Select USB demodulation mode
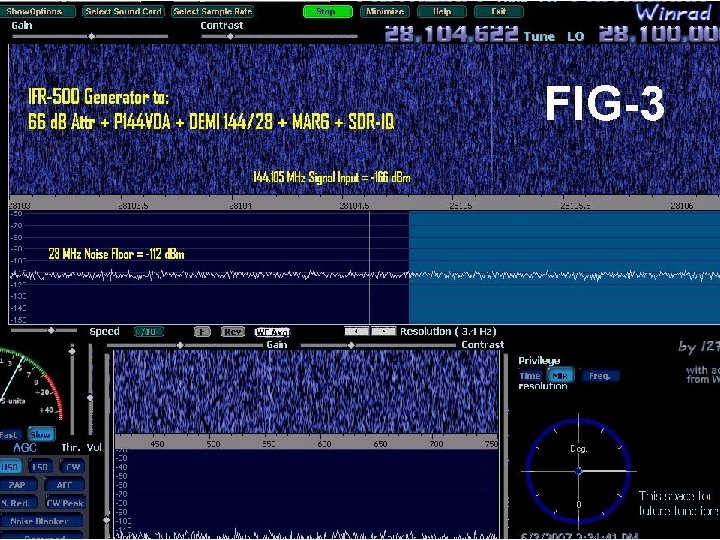This screenshot has height=540, width=720. pos(10,467)
